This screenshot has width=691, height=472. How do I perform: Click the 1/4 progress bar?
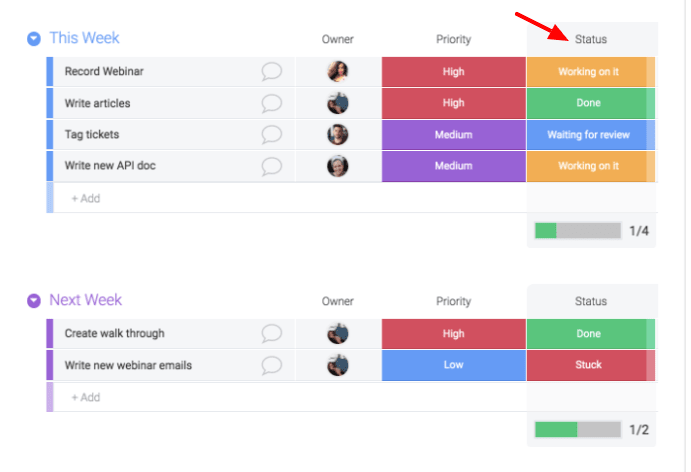[x=578, y=230]
